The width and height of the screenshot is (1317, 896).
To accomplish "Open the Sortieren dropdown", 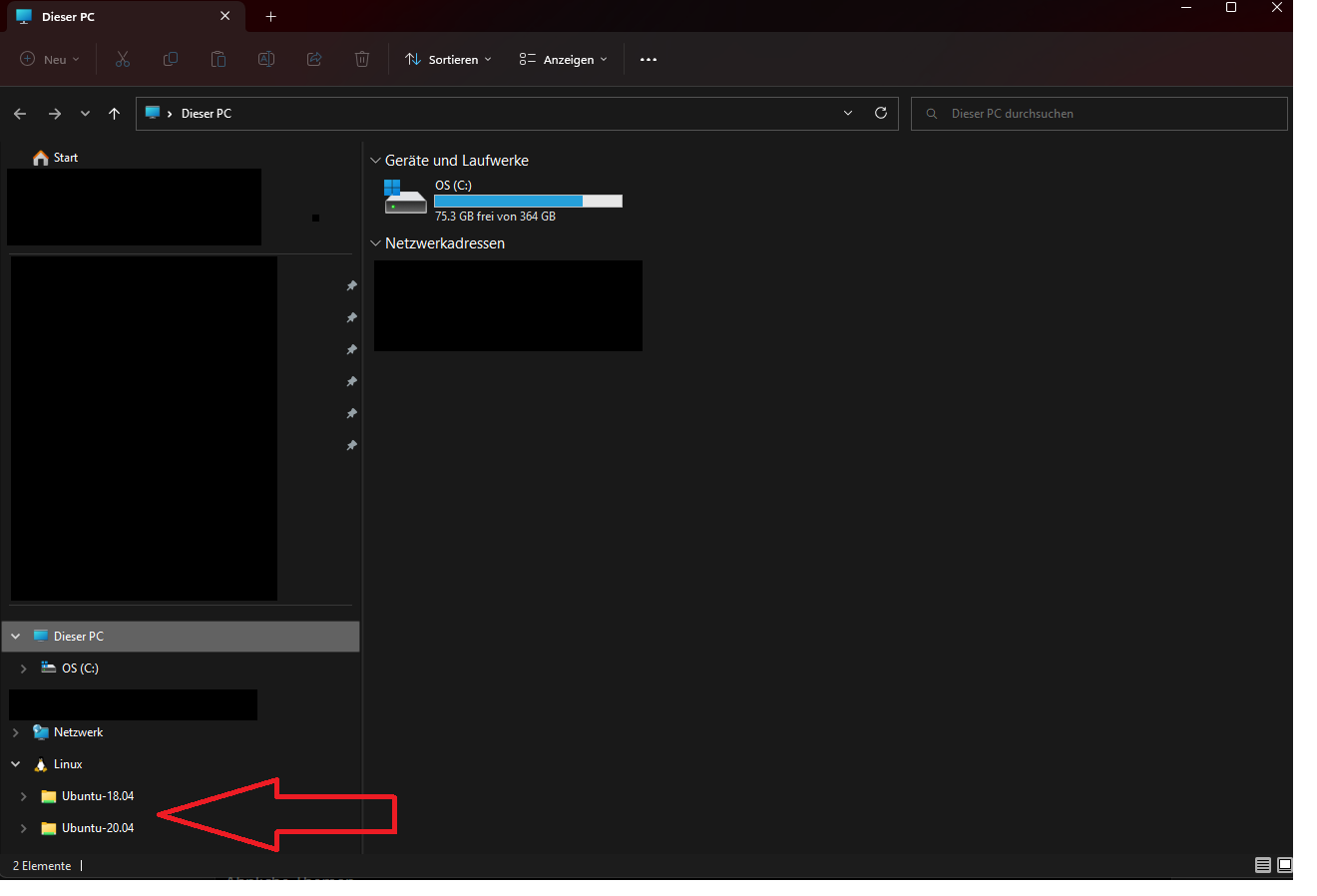I will pyautogui.click(x=448, y=60).
